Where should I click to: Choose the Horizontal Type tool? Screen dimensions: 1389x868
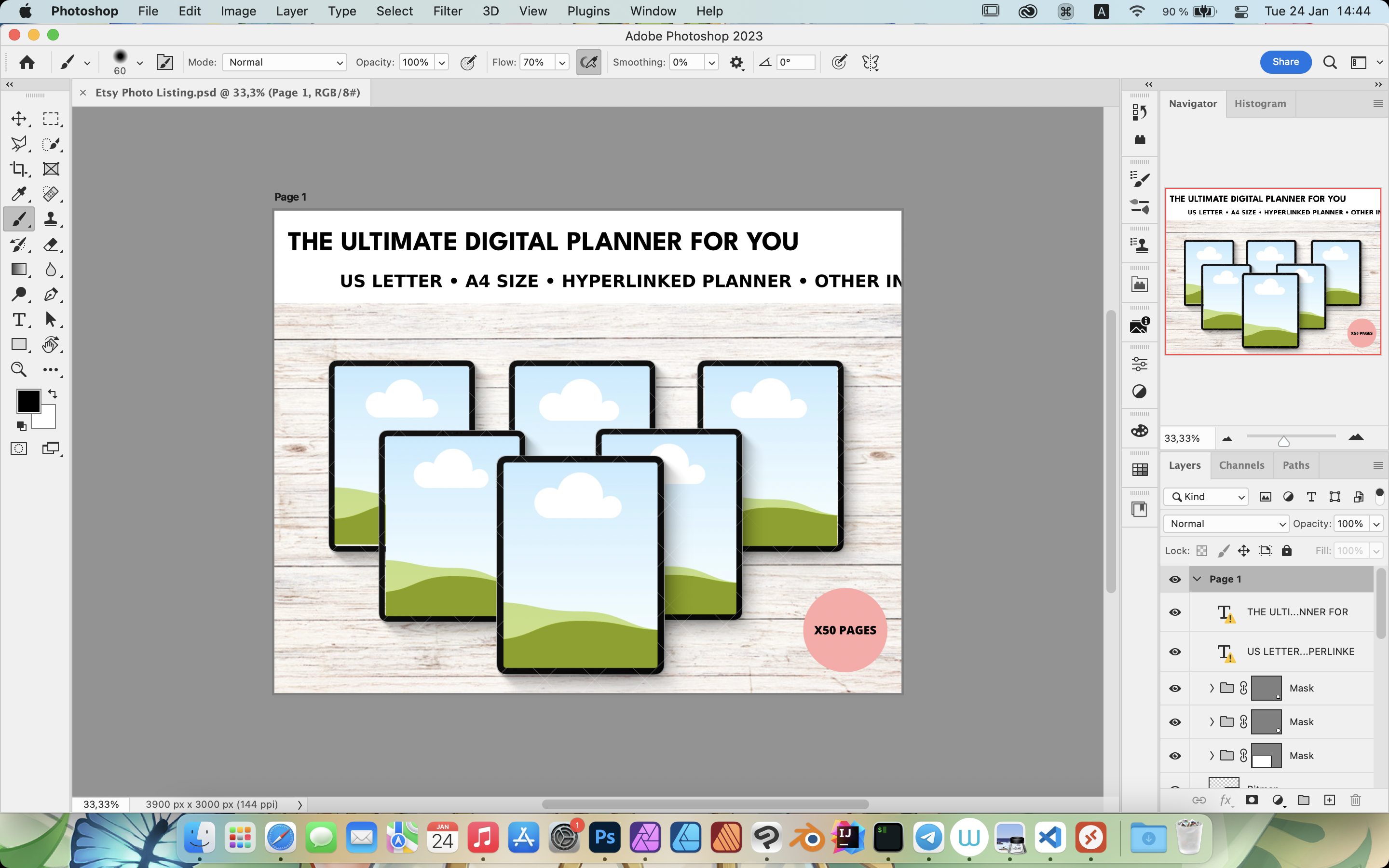[19, 320]
